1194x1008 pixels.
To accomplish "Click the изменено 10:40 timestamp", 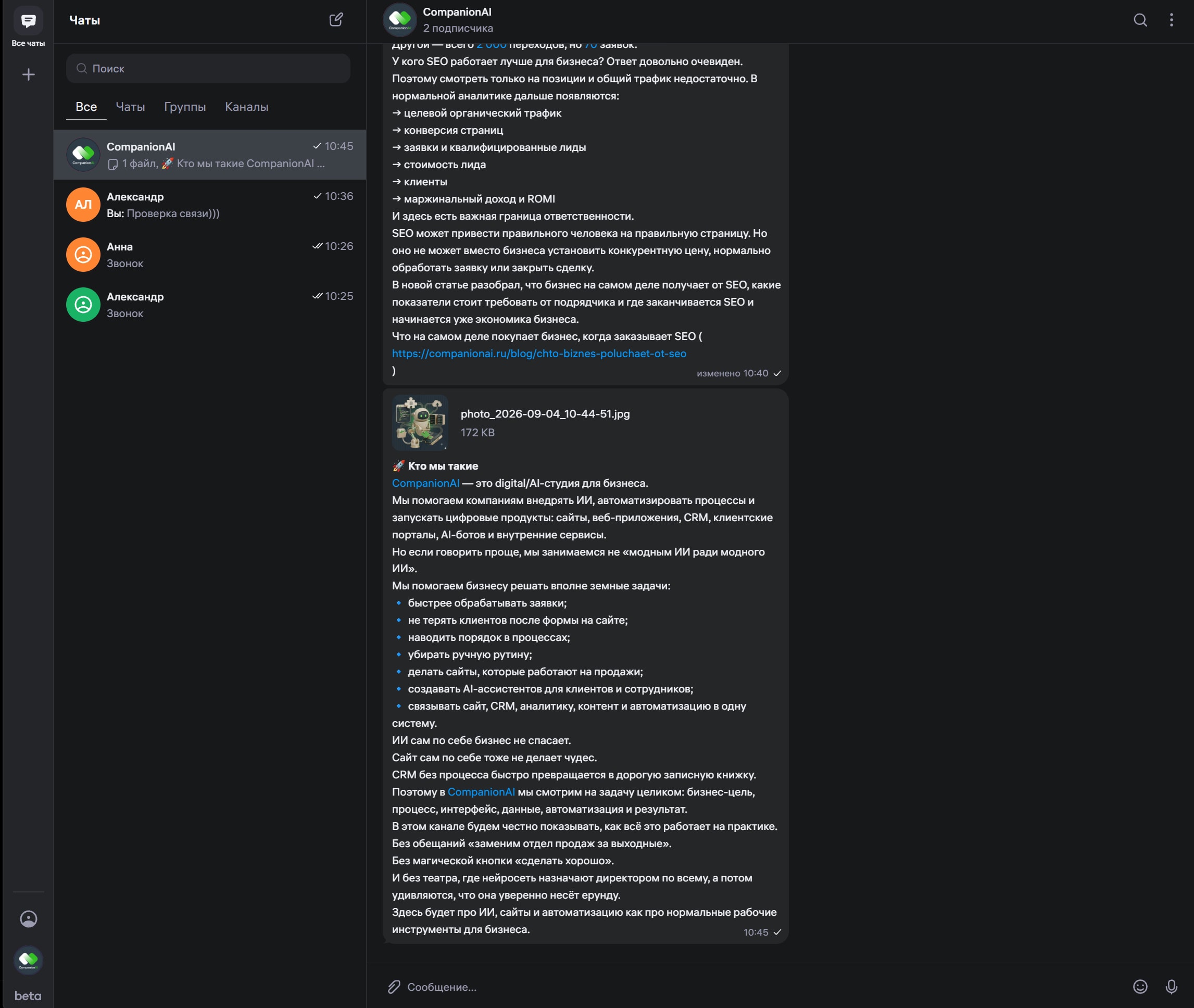I will (732, 373).
